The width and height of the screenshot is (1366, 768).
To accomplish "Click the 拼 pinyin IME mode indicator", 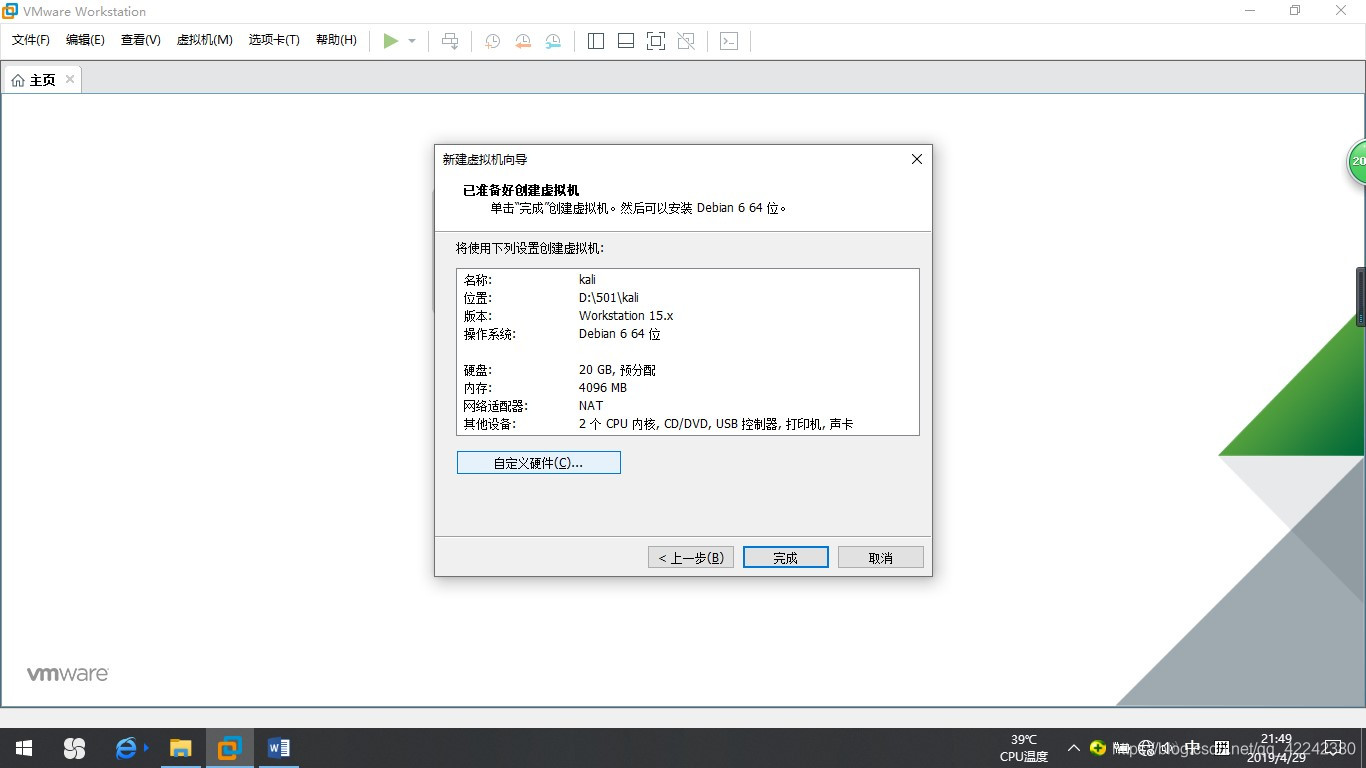I will tap(1221, 748).
